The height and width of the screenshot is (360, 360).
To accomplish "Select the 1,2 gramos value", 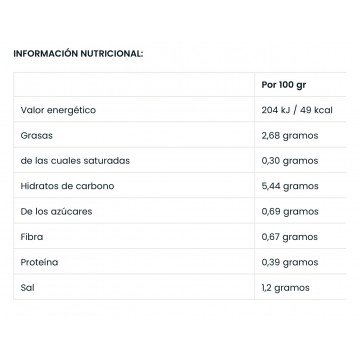I will (286, 288).
